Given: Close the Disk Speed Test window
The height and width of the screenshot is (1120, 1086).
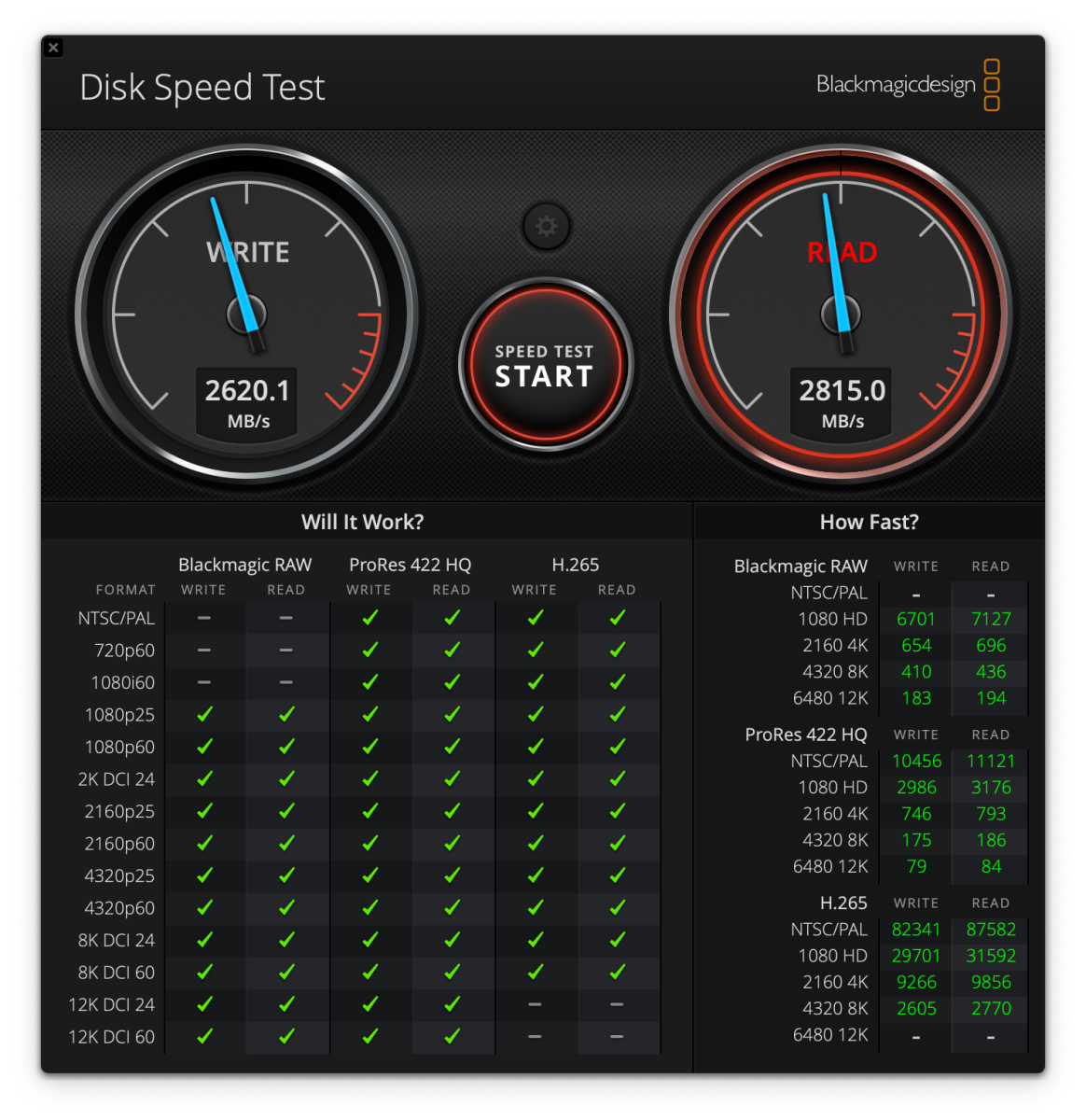Looking at the screenshot, I should 53,48.
